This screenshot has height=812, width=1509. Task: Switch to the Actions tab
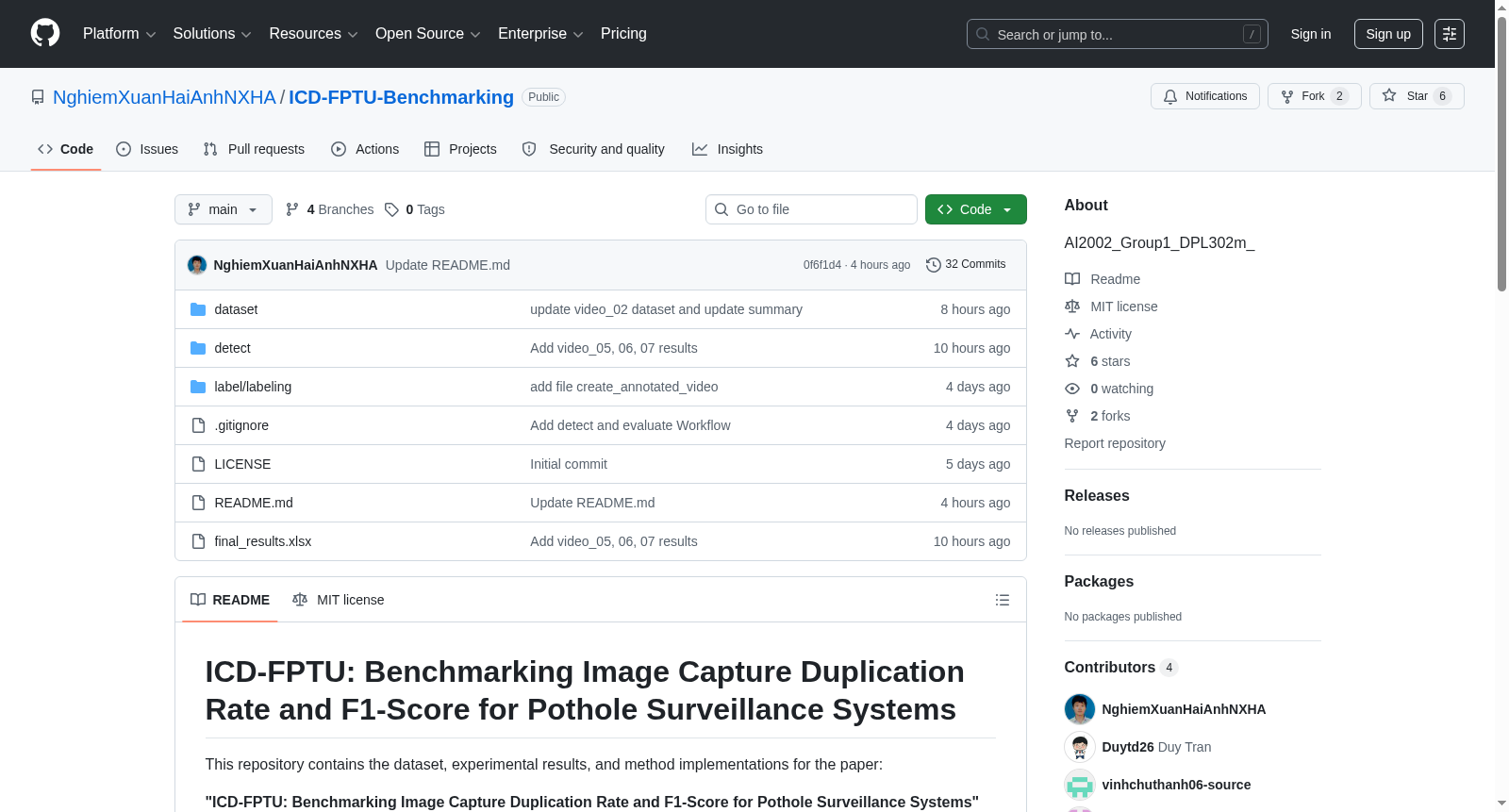[365, 149]
